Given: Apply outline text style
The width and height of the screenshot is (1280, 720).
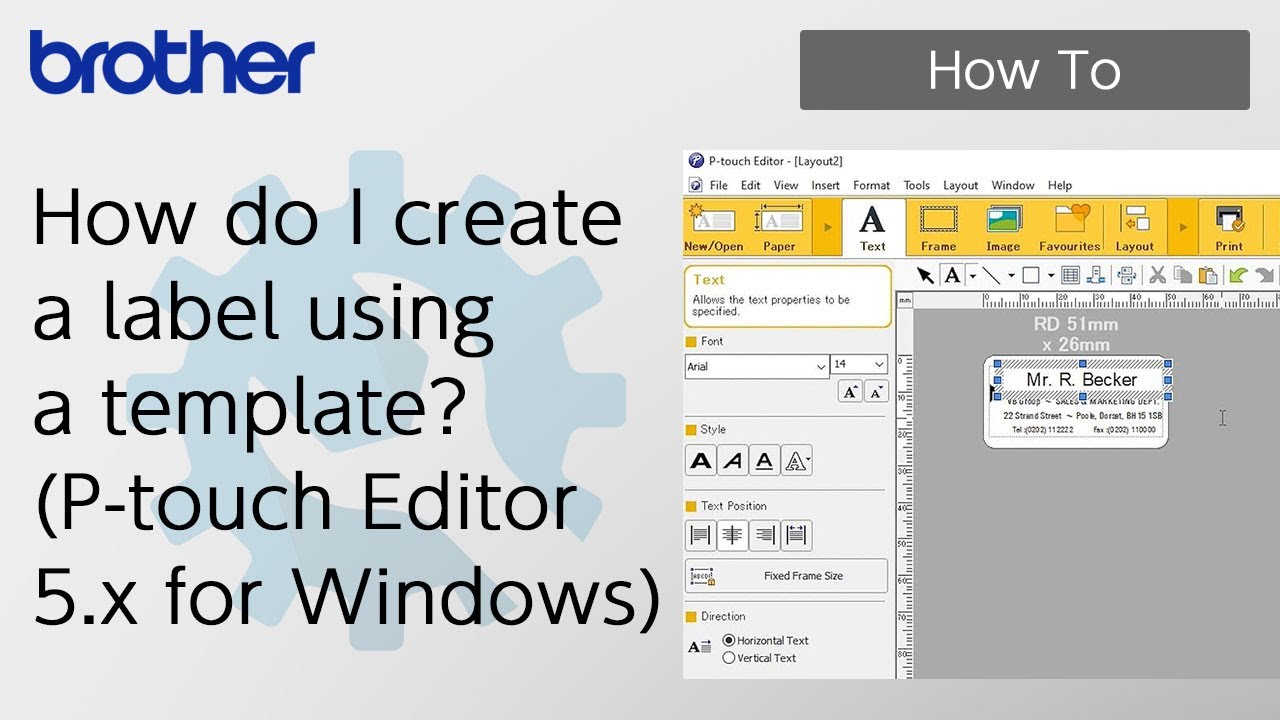Looking at the screenshot, I should (x=797, y=461).
